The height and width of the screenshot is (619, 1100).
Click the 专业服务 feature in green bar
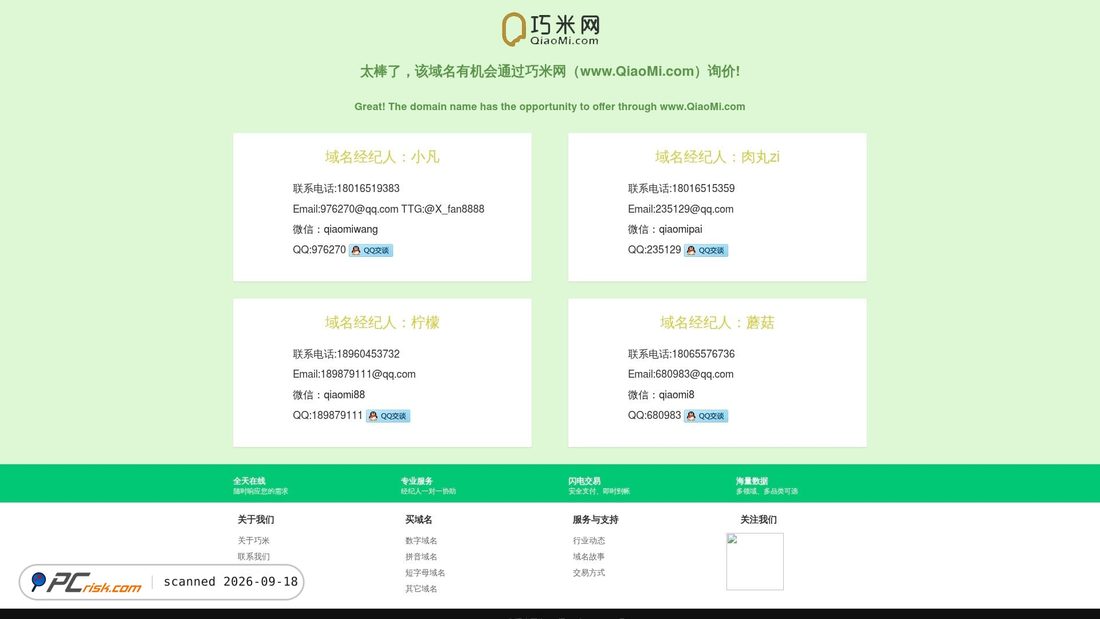[x=428, y=486]
